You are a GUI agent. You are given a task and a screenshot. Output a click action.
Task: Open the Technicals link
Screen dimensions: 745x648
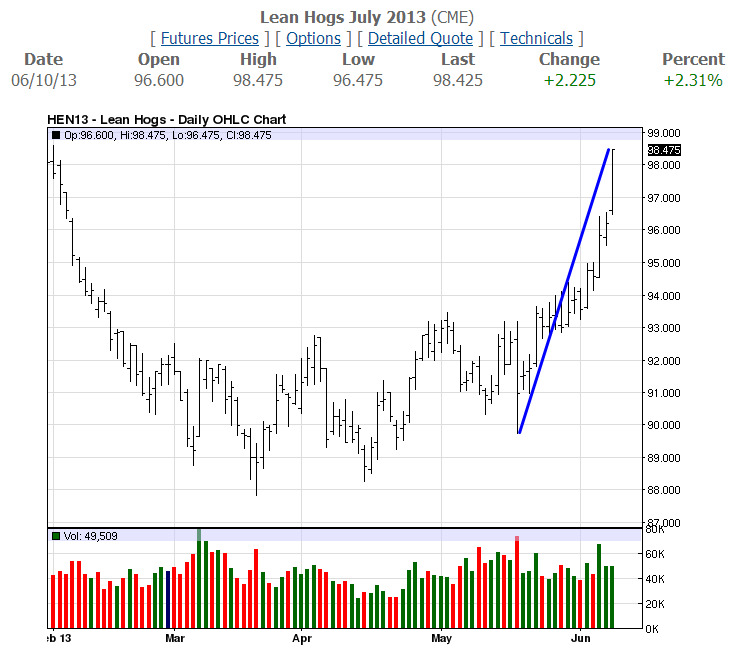536,38
